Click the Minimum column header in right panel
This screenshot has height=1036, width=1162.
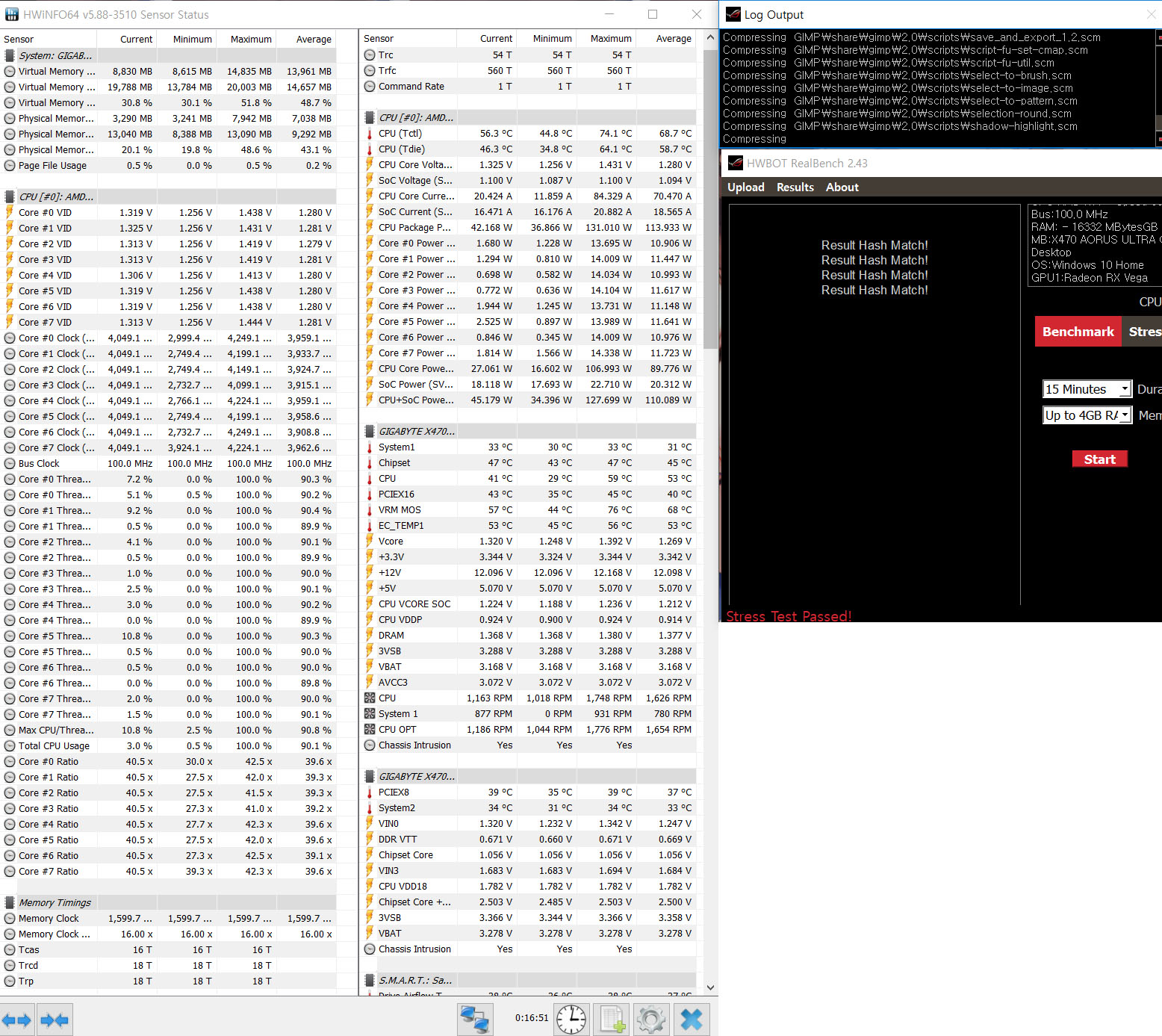click(547, 38)
